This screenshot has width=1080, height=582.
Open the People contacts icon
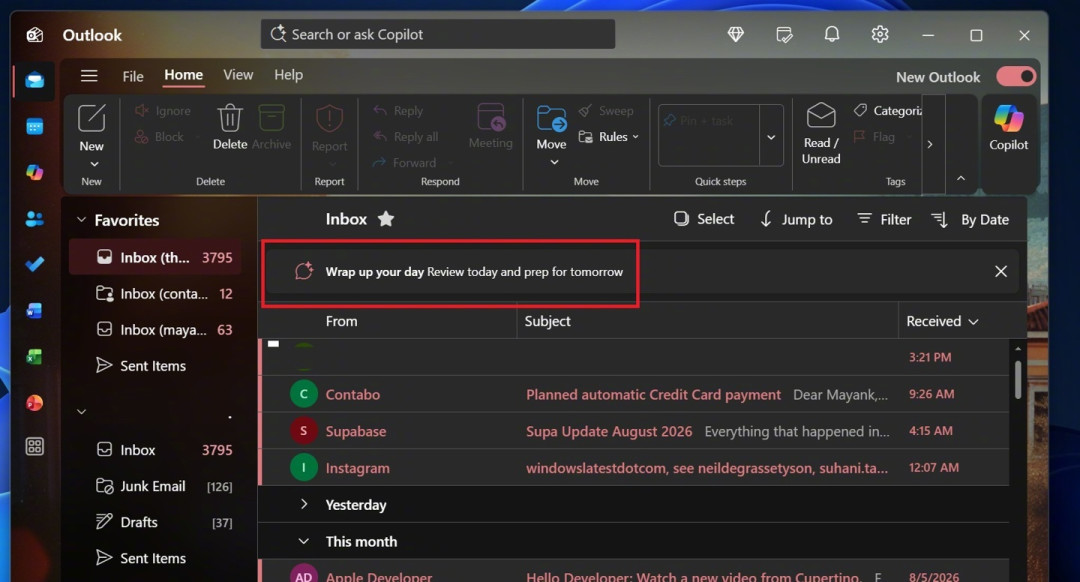(34, 218)
